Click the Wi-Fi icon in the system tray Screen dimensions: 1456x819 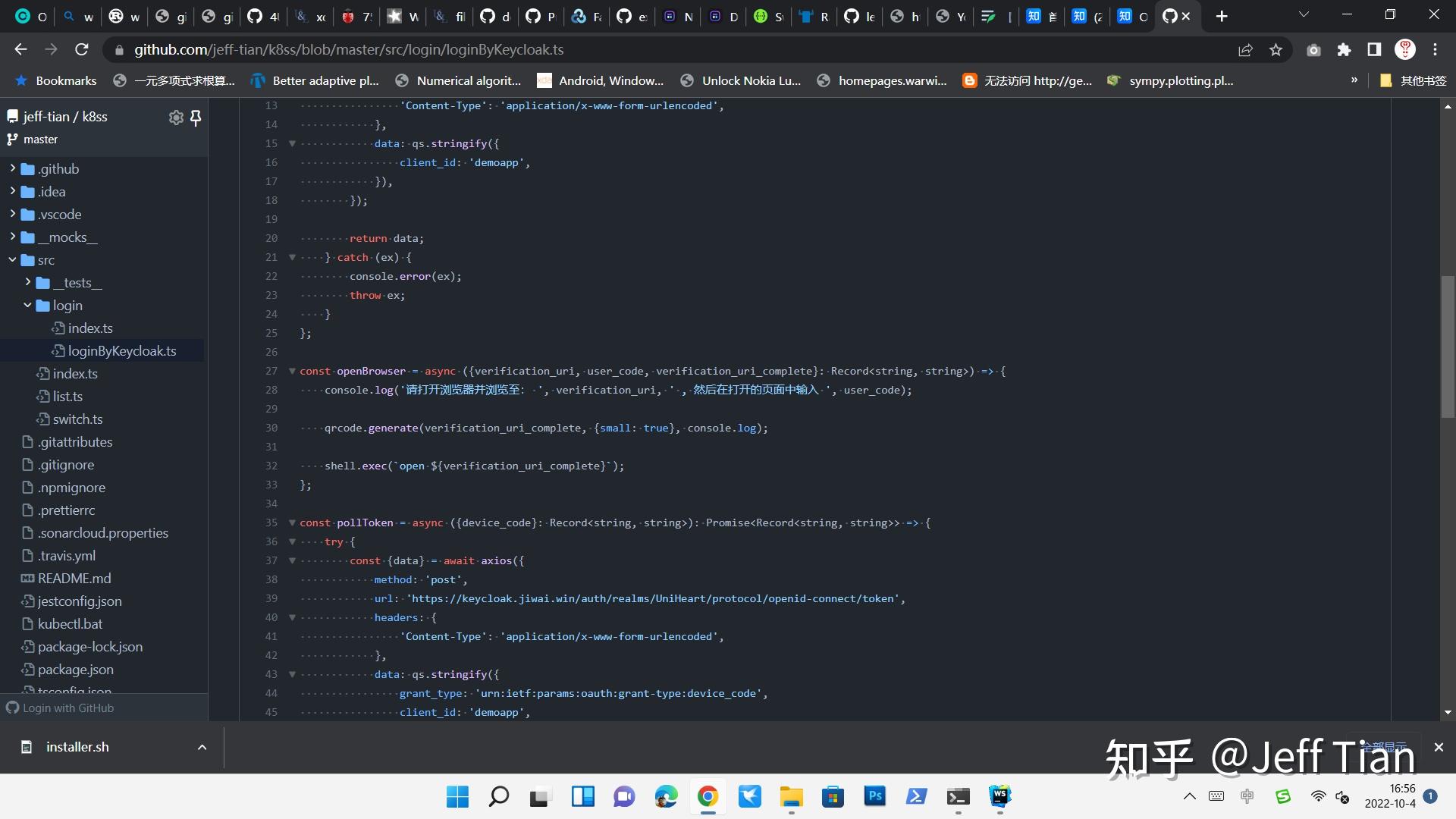(x=1319, y=796)
